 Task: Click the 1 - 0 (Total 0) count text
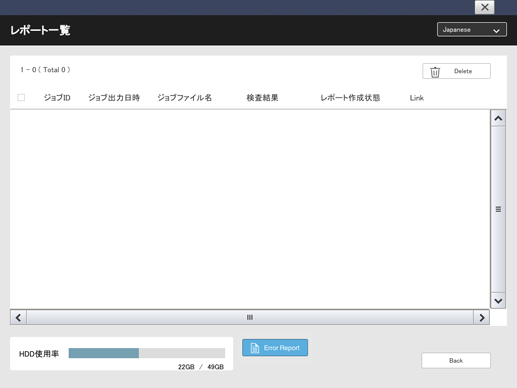coord(45,70)
